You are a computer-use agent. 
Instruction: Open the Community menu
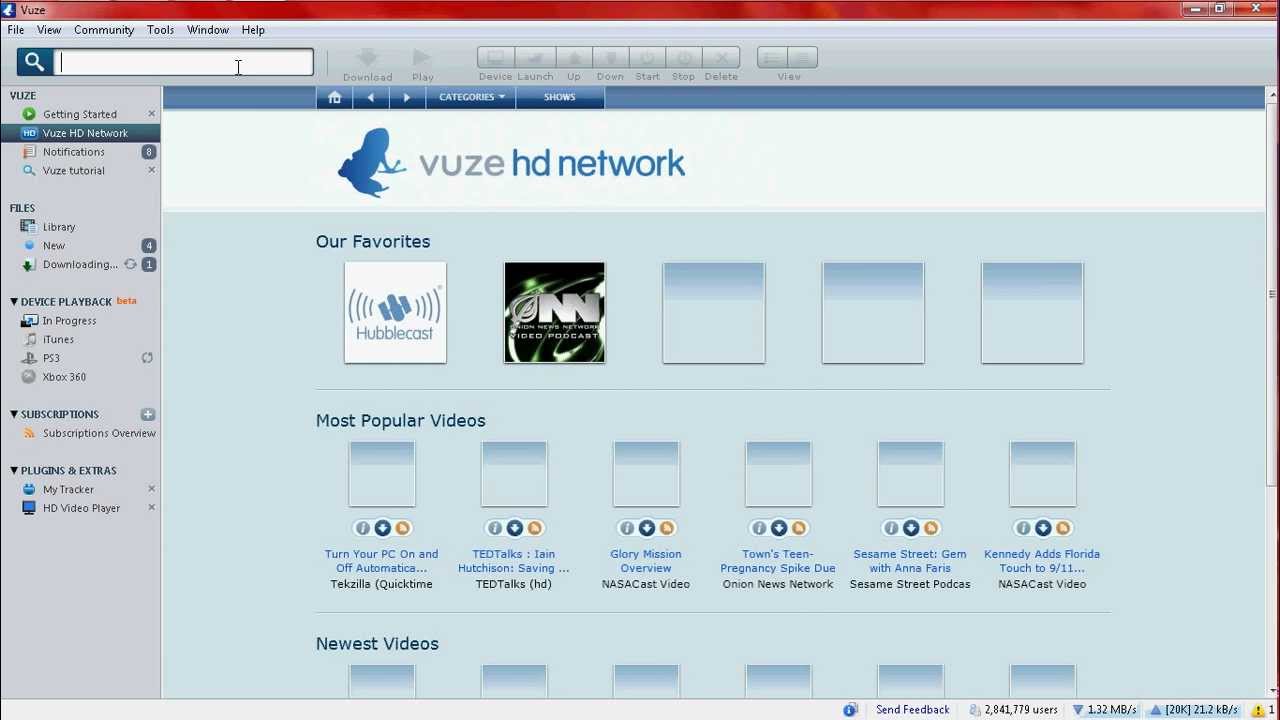tap(104, 30)
